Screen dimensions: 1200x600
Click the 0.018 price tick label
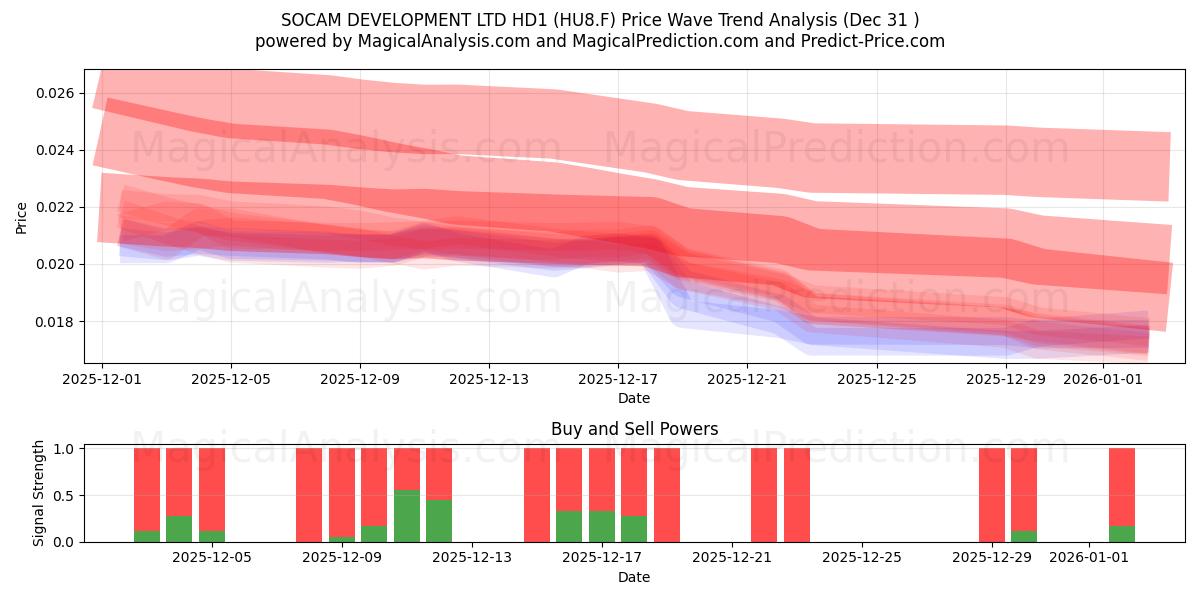[56, 322]
